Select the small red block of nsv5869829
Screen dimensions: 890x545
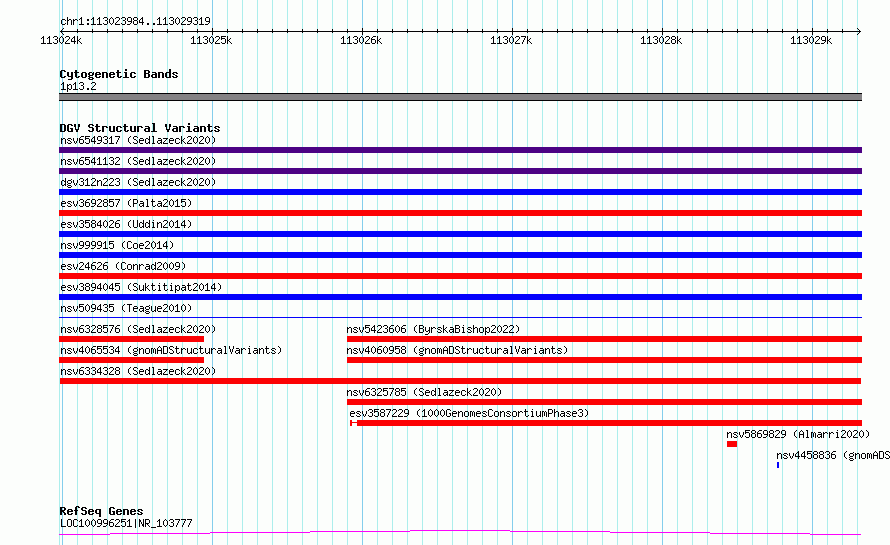[732, 444]
